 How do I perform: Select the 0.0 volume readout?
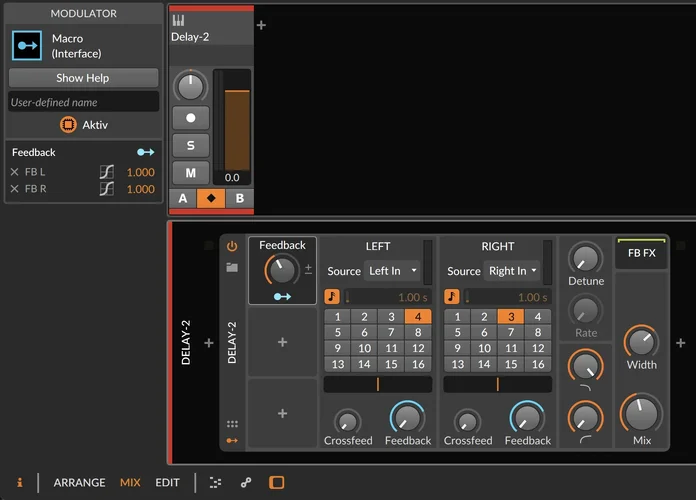[x=232, y=178]
